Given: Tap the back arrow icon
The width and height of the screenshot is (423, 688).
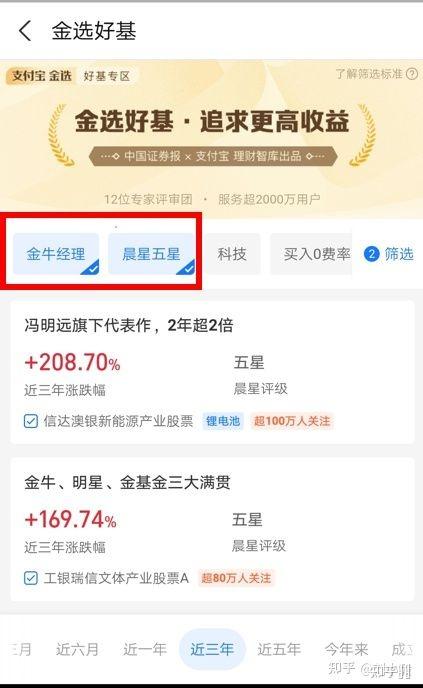Looking at the screenshot, I should pyautogui.click(x=25, y=31).
